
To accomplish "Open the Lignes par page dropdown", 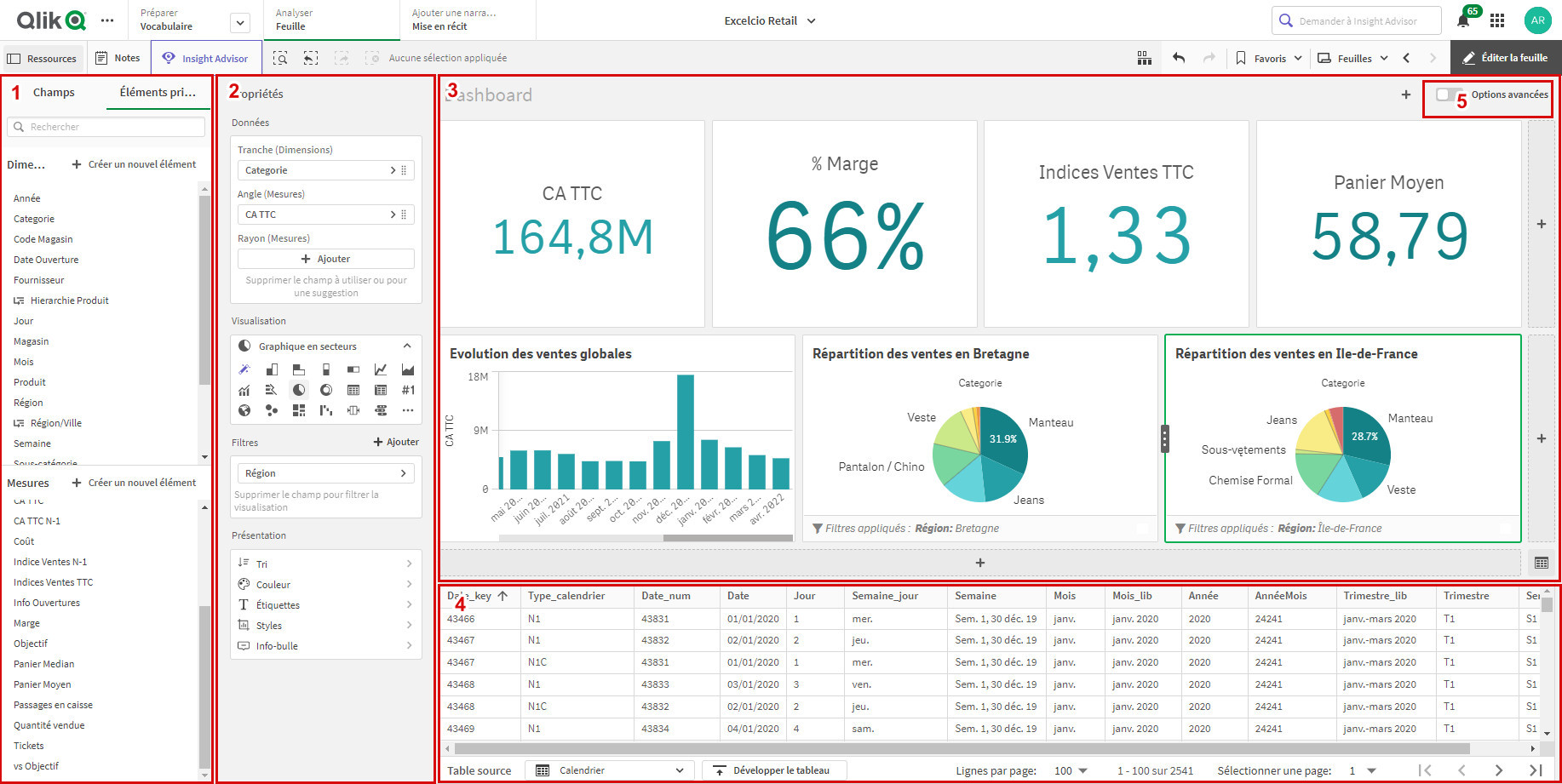I will tap(1071, 770).
